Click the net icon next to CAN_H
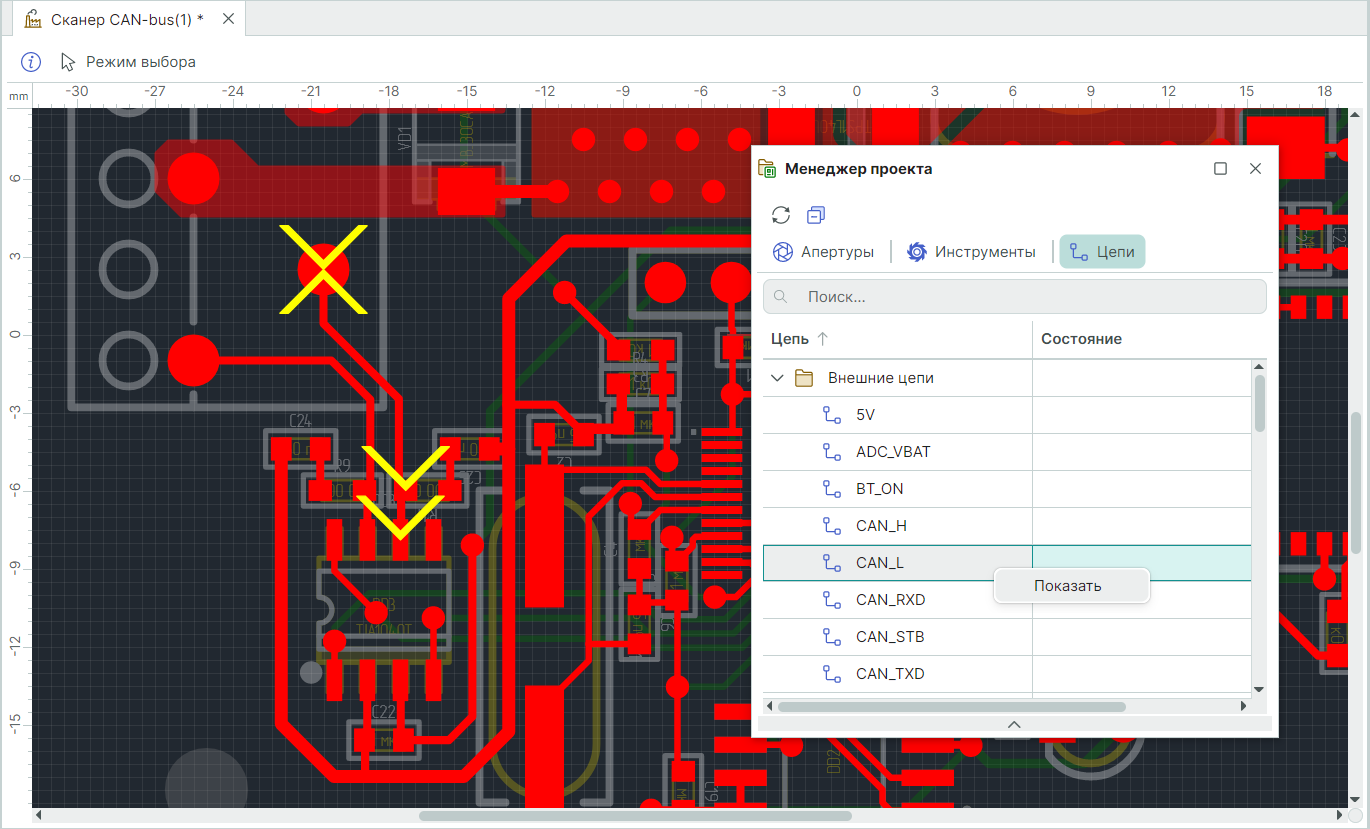This screenshot has width=1370, height=829. [x=831, y=526]
